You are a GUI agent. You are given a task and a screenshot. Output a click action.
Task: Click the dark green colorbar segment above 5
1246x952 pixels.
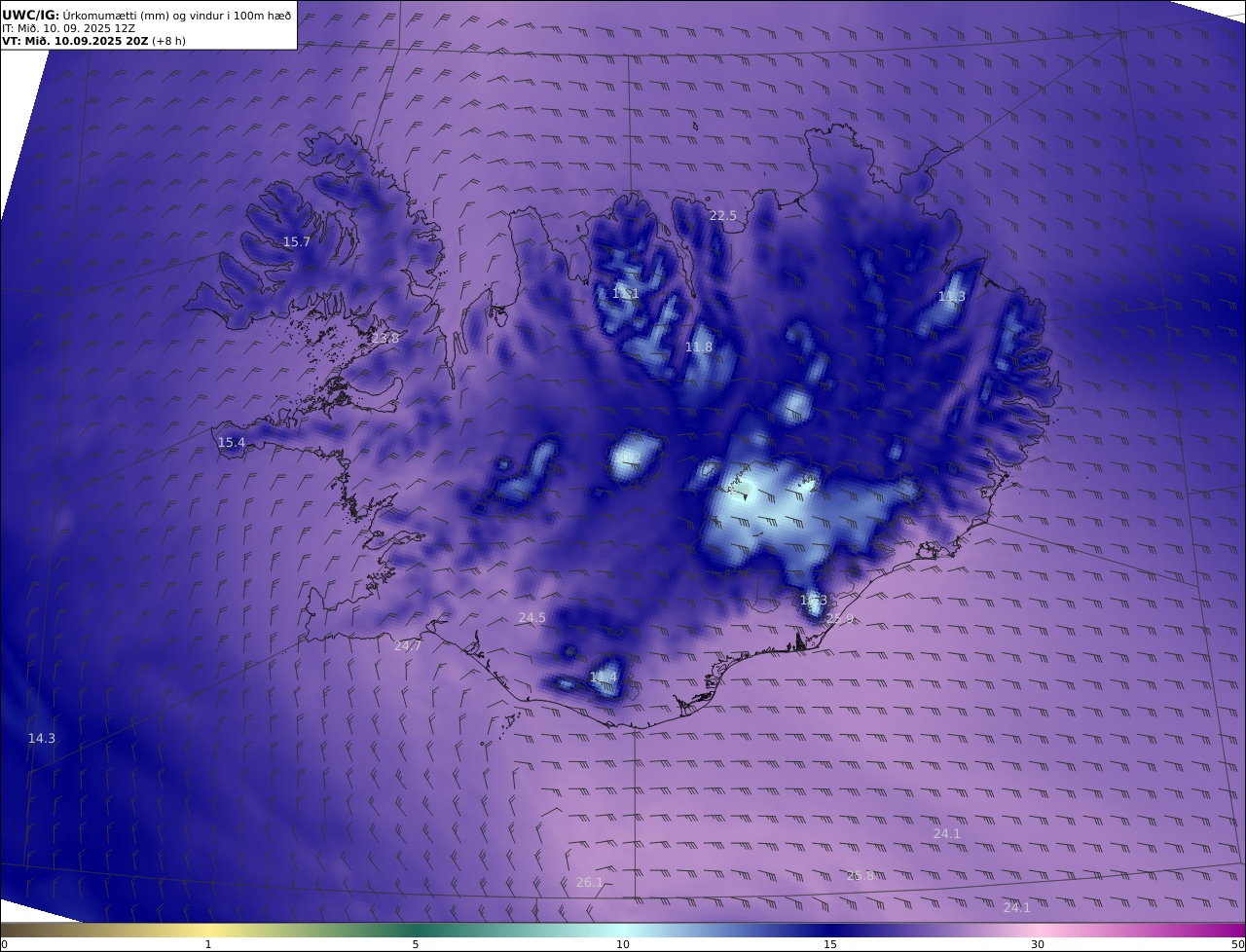click(x=416, y=931)
